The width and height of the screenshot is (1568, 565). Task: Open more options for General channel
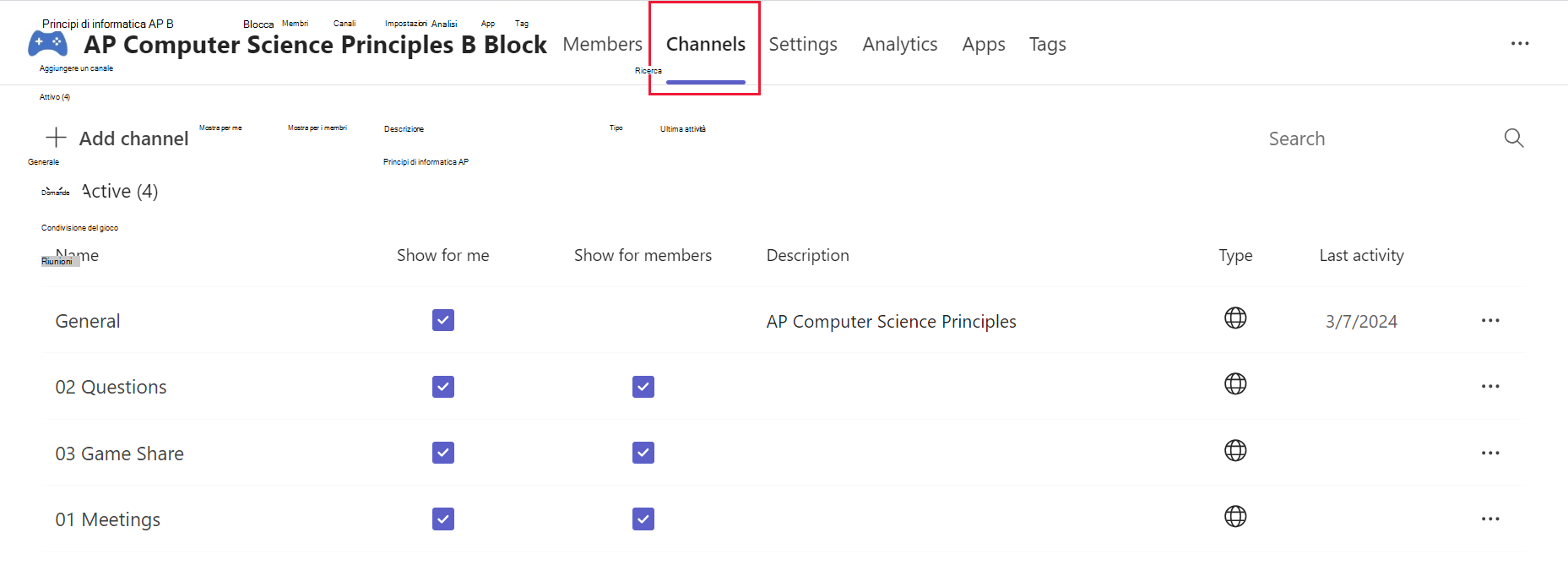point(1490,321)
